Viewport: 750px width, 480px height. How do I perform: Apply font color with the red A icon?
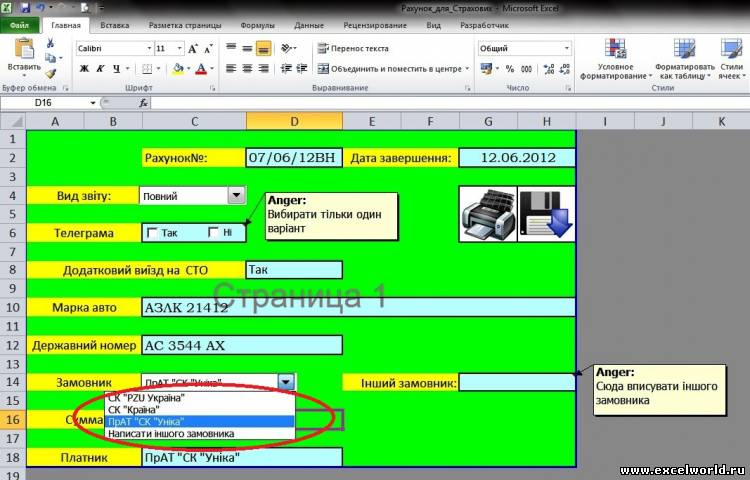[201, 69]
